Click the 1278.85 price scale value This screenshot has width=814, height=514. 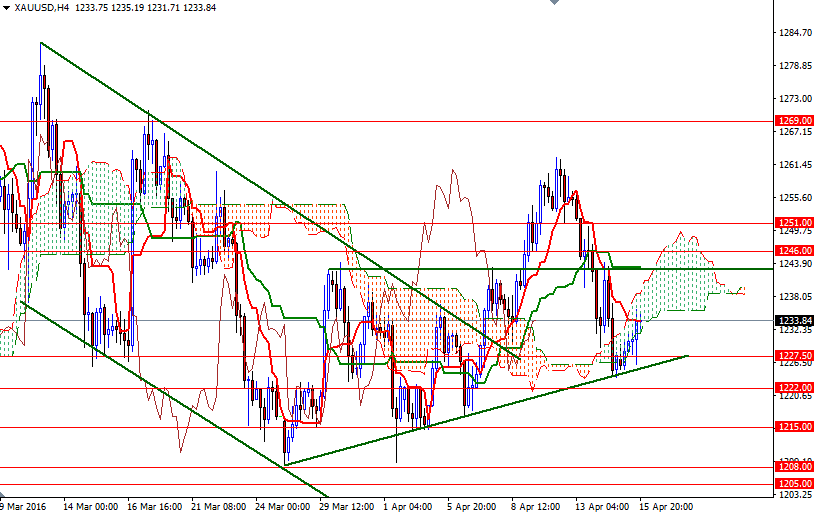coord(795,65)
